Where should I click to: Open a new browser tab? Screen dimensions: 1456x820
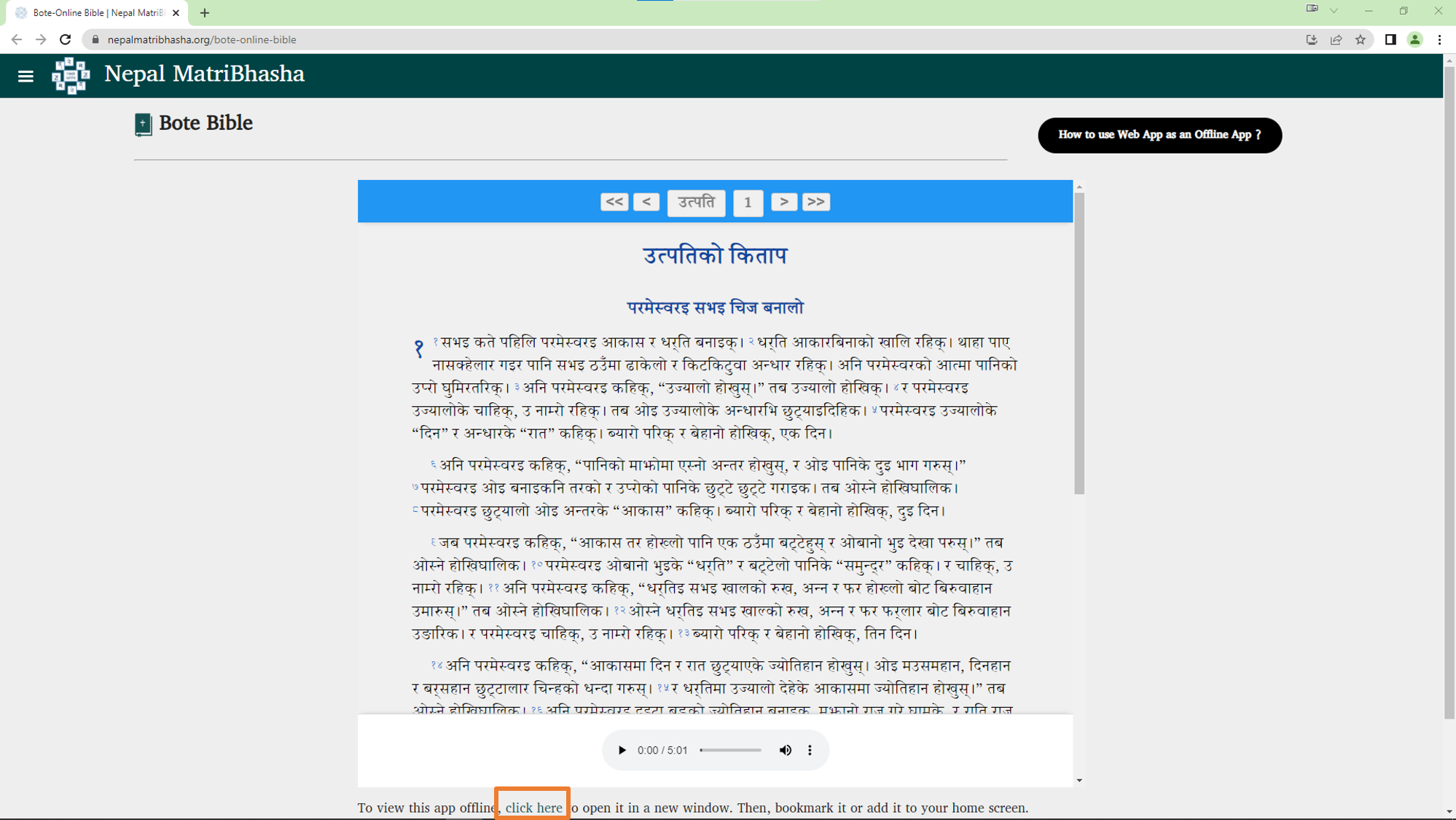pos(205,13)
